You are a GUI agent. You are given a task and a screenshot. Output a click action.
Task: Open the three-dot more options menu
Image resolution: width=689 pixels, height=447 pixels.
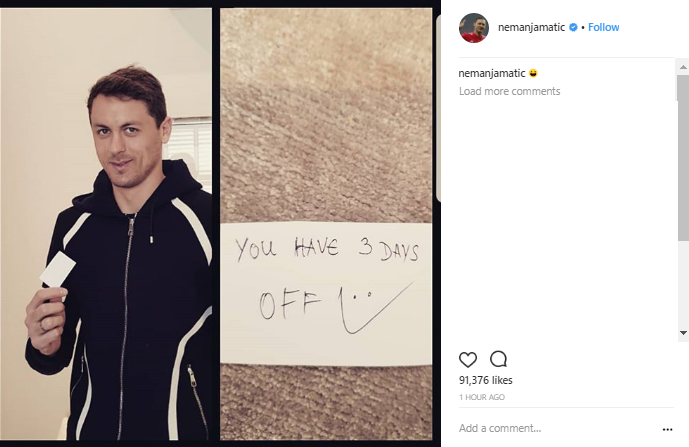[x=667, y=429]
